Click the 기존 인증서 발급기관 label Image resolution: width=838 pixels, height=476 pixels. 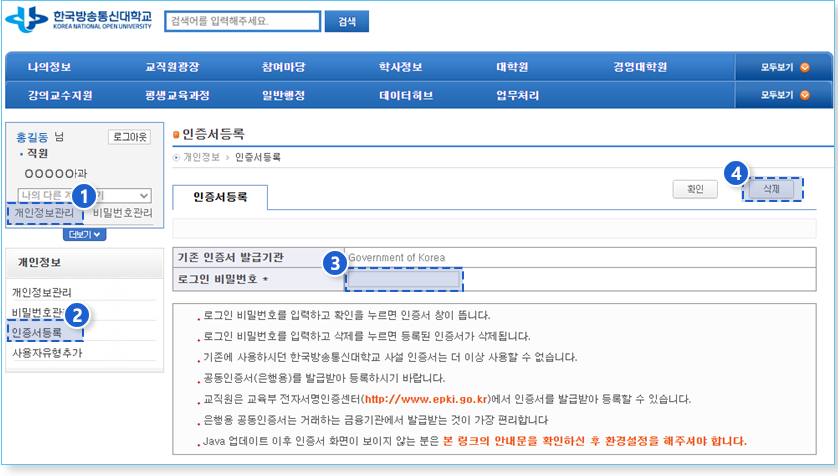230,257
